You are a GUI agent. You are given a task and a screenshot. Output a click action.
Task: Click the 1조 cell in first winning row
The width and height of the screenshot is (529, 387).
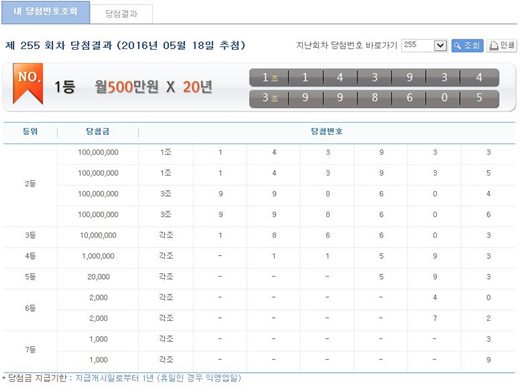tap(270, 78)
